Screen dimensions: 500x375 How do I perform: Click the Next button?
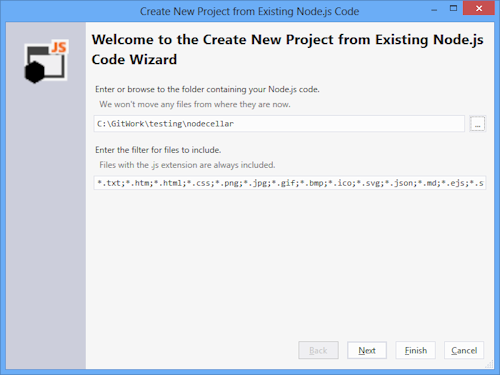point(367,350)
